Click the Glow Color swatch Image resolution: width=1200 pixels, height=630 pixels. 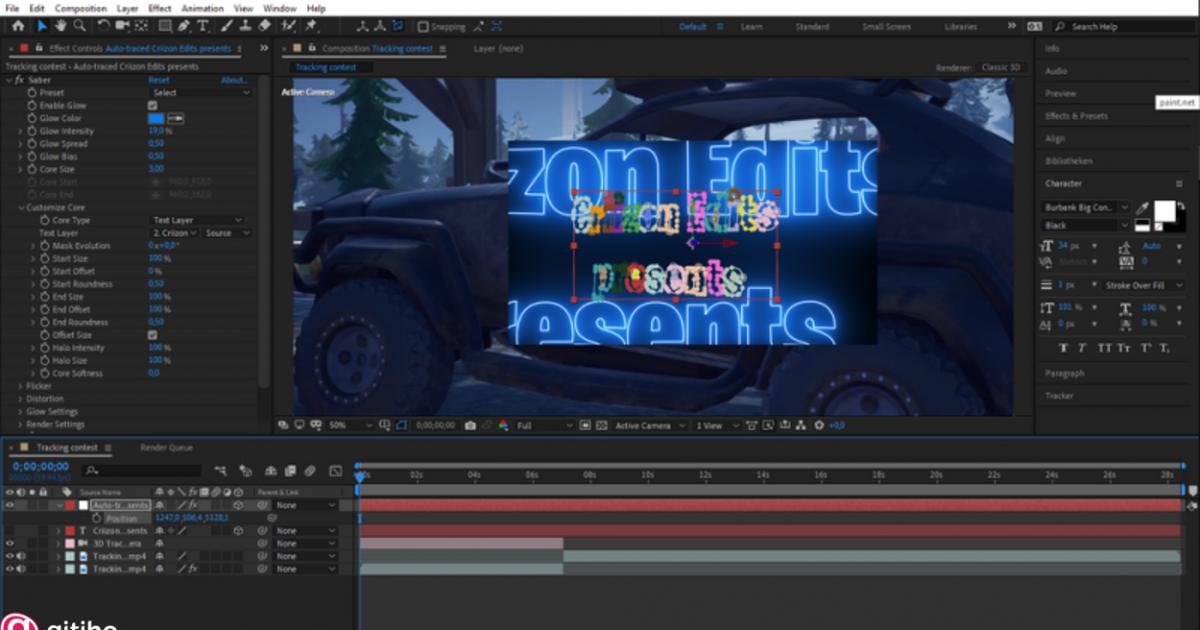pyautogui.click(x=157, y=118)
